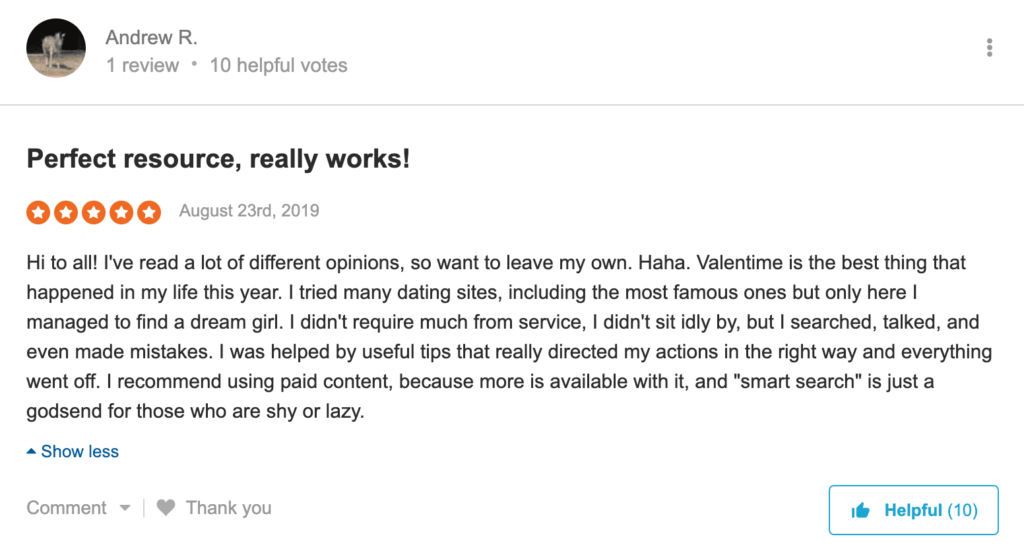Expand the Comment dropdown arrow
1024x553 pixels.
coord(125,508)
